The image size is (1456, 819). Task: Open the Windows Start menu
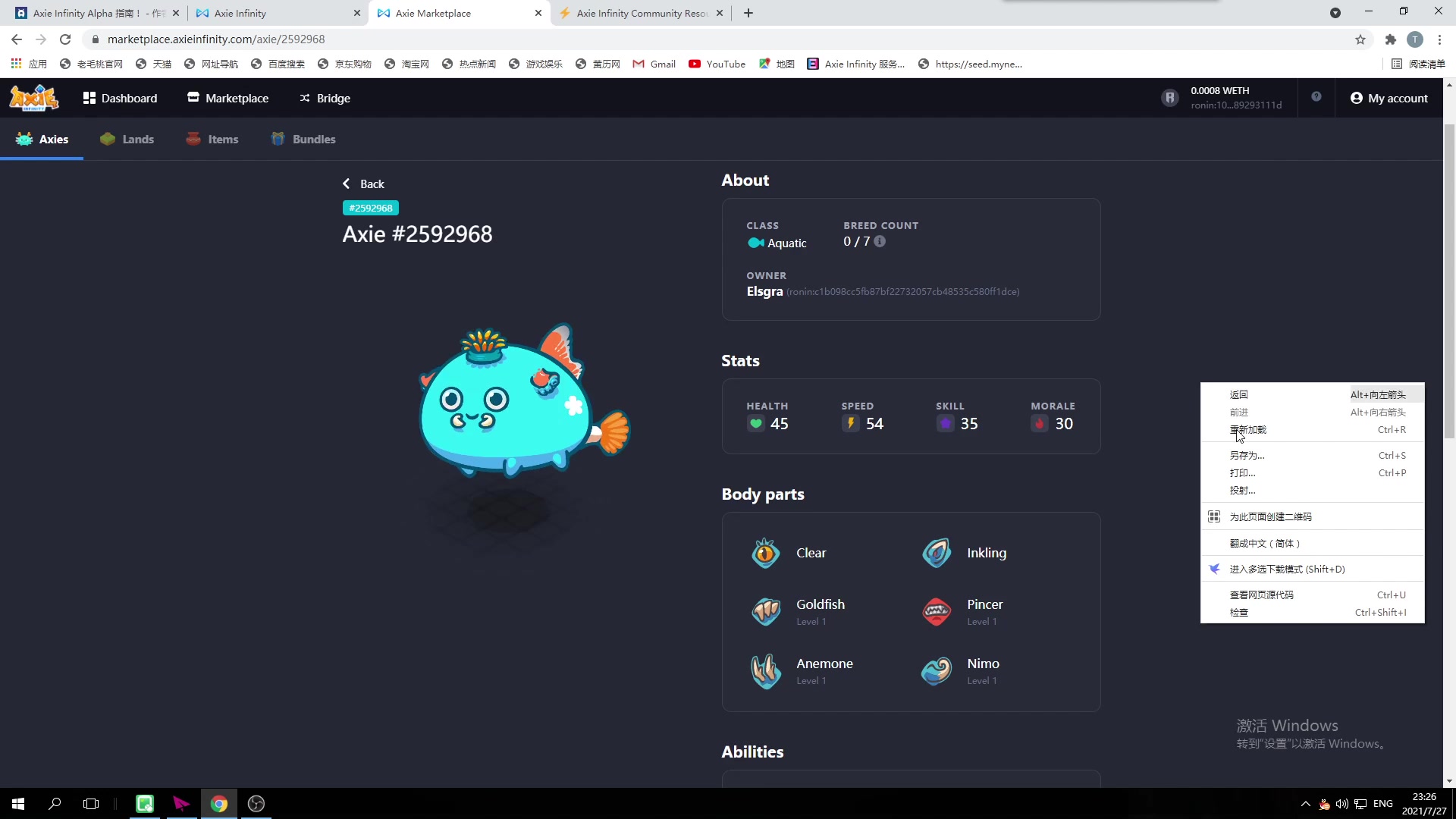click(18, 804)
